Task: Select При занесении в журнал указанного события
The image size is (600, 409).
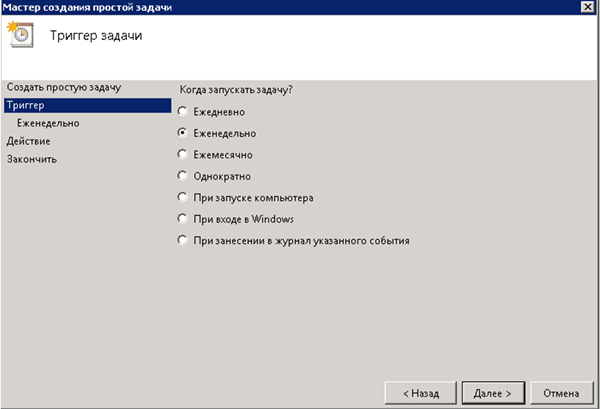Action: (182, 240)
